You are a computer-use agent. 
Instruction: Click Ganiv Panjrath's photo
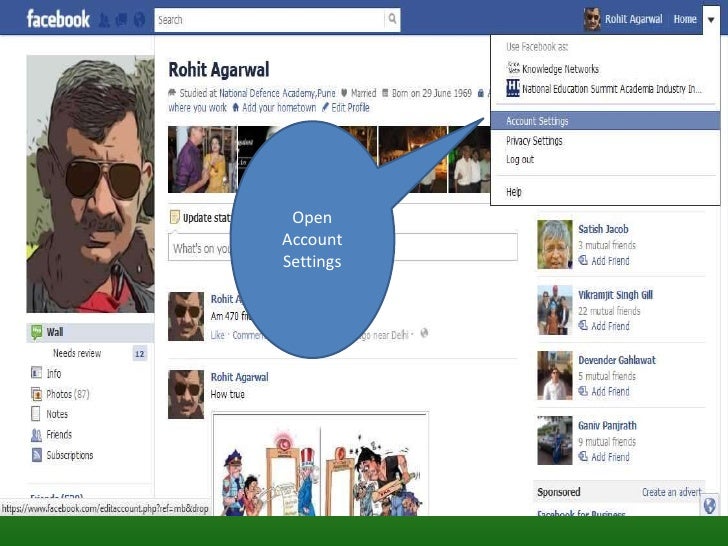coord(555,441)
